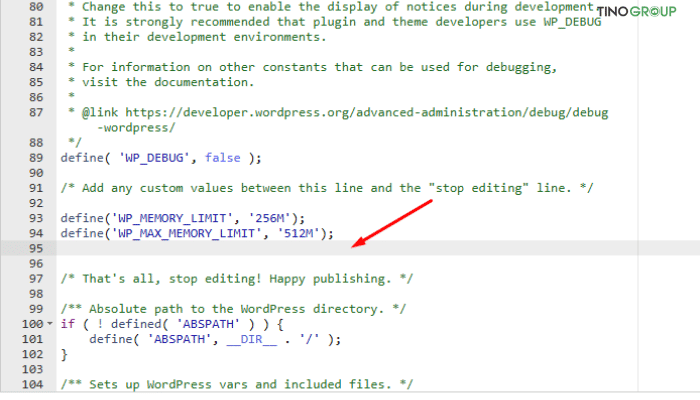Click the developer.wordpress.org URL on line 87
Screen dimensions: 700x400
click(x=366, y=112)
